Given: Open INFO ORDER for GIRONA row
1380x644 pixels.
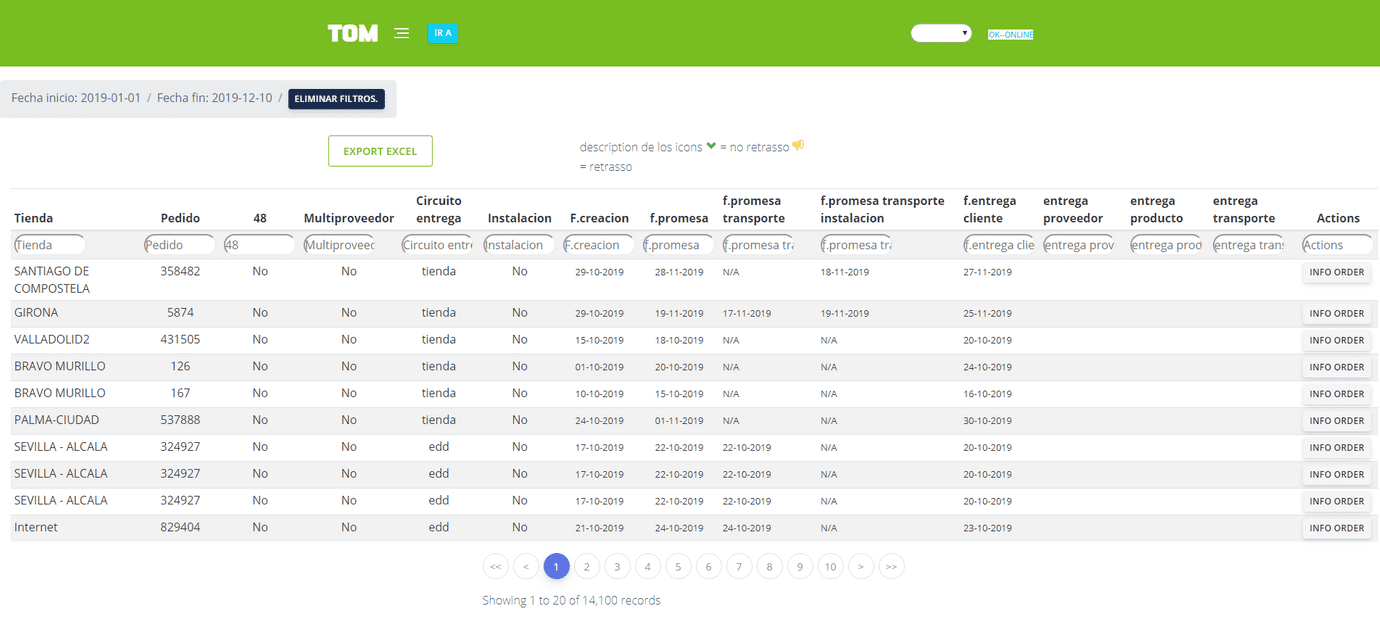Looking at the screenshot, I should coord(1337,314).
